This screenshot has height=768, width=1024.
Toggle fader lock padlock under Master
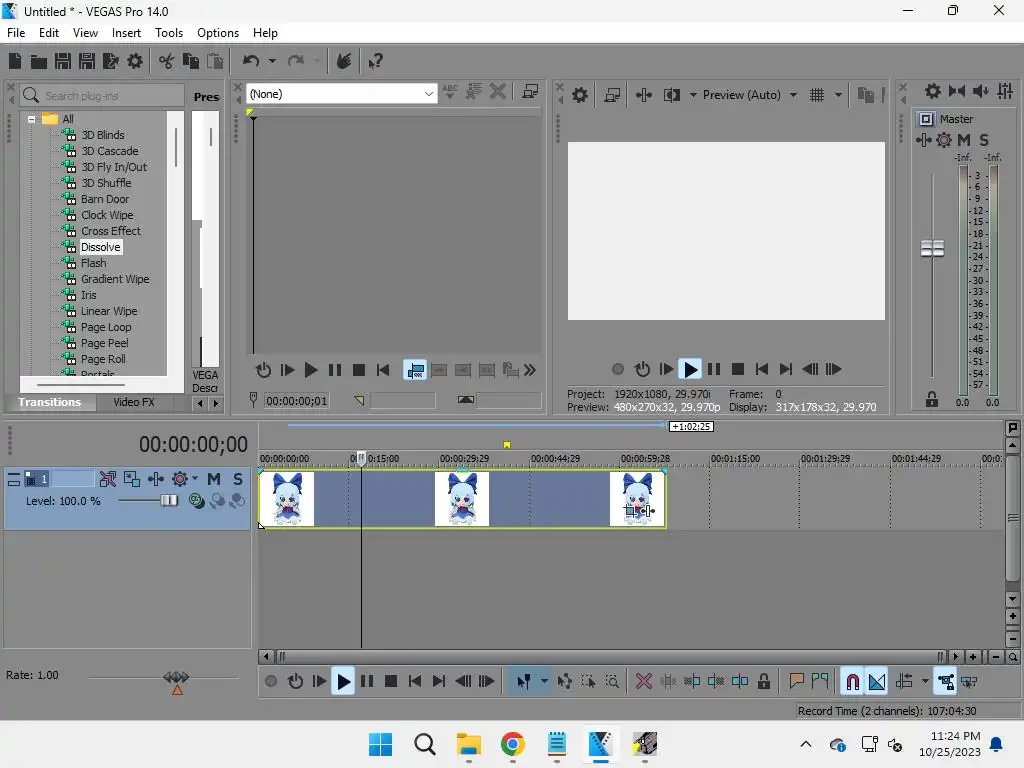pos(932,400)
